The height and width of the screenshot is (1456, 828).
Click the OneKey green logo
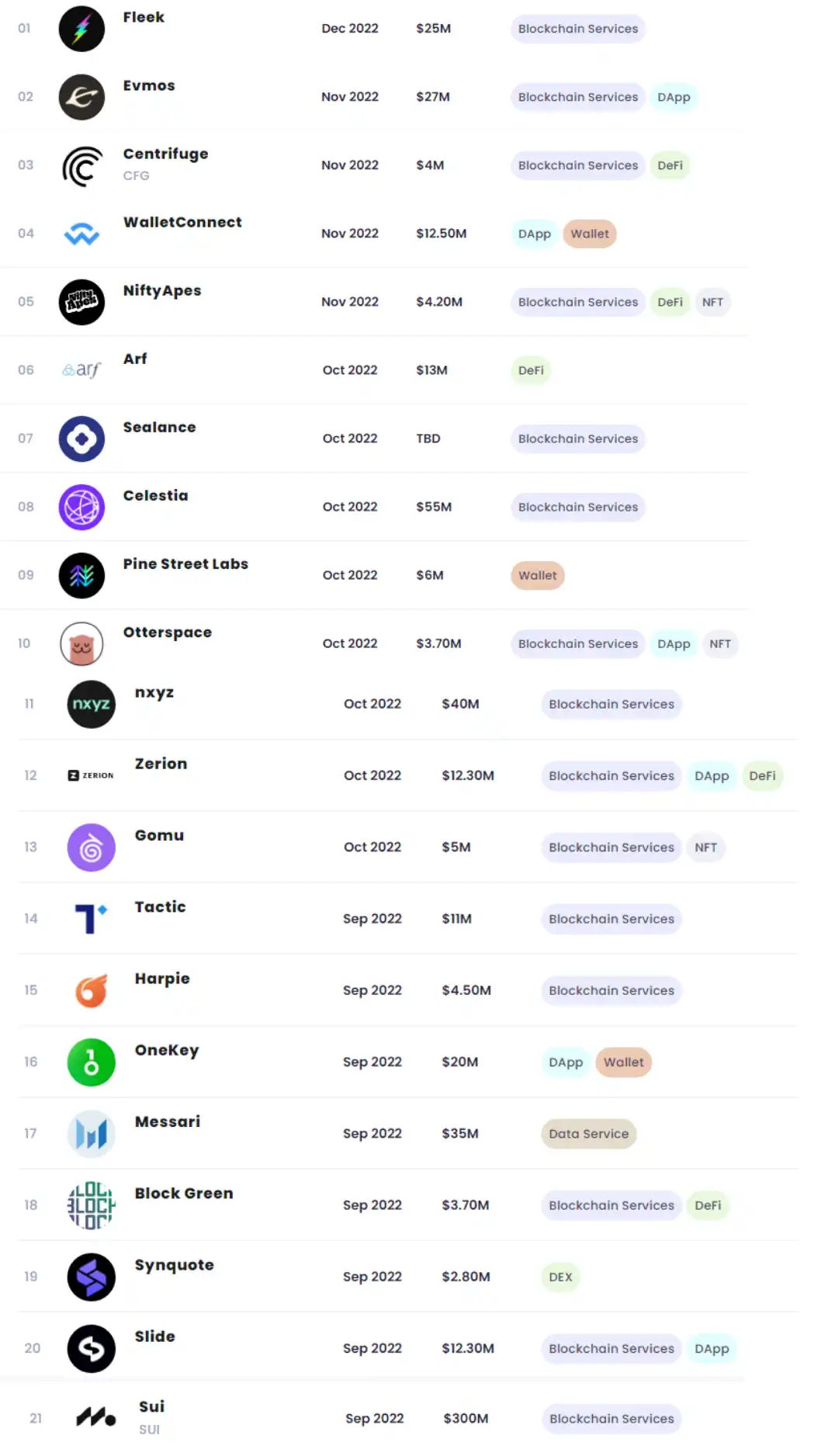91,1063
